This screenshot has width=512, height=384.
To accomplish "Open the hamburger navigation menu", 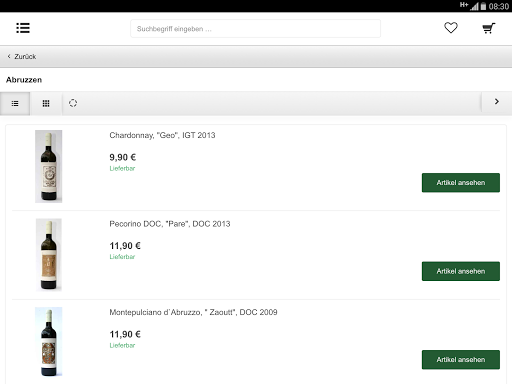I will (x=23, y=28).
